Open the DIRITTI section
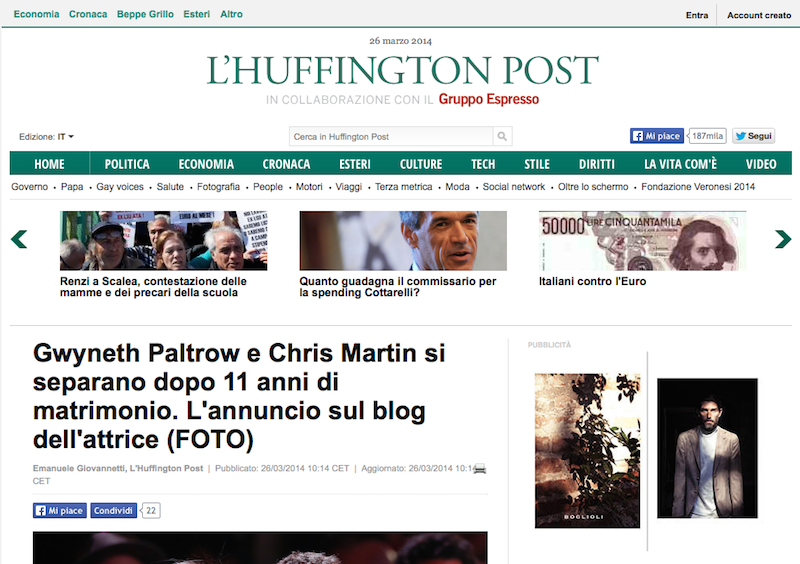The width and height of the screenshot is (800, 564). coord(596,164)
